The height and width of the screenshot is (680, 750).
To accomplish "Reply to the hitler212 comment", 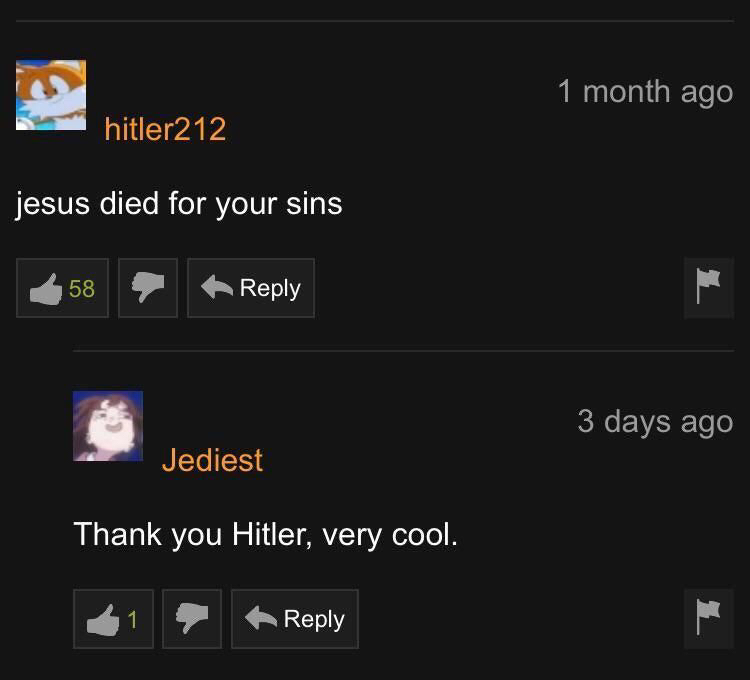I will (x=251, y=288).
